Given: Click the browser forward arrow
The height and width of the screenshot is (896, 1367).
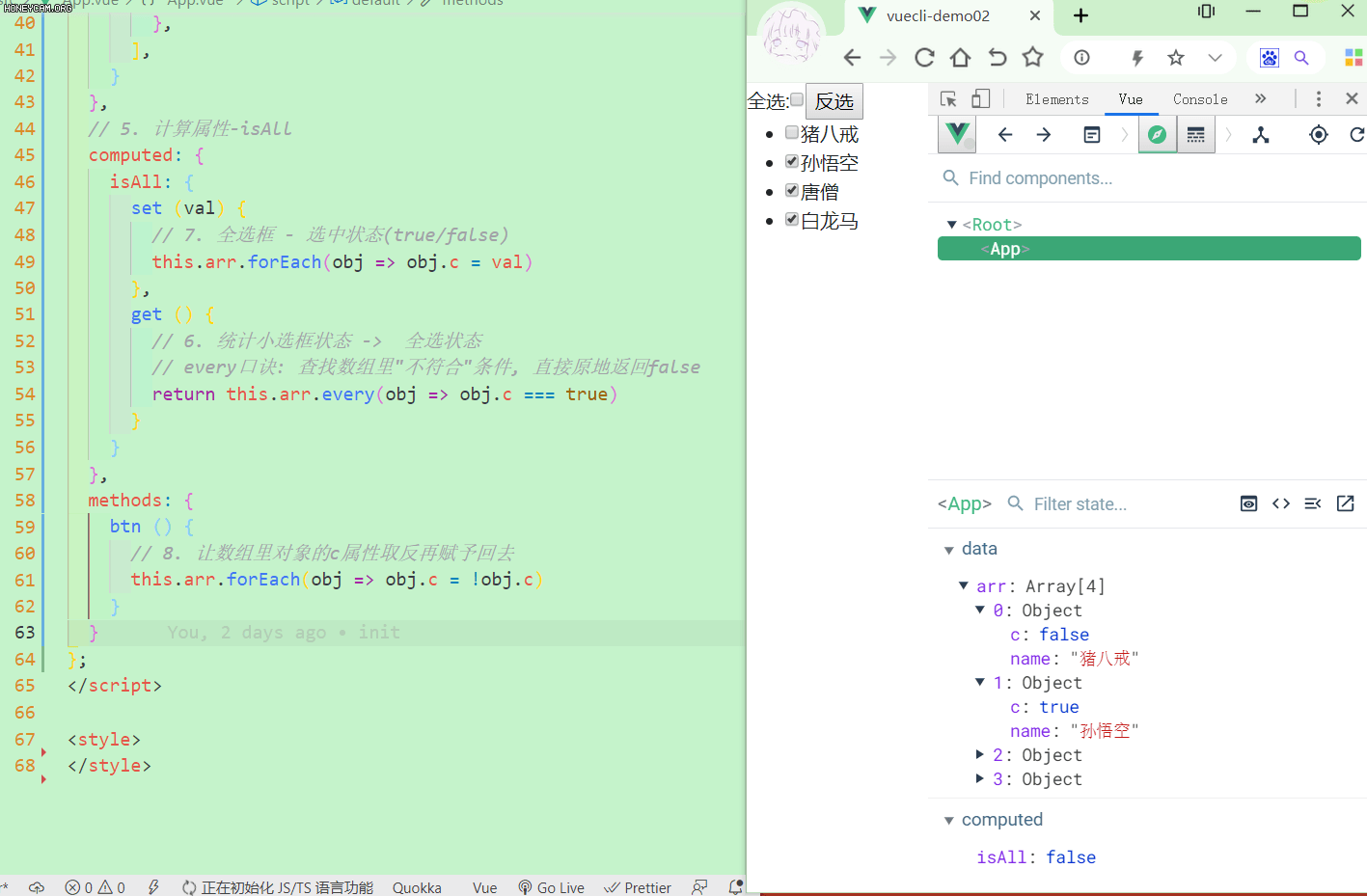Looking at the screenshot, I should click(888, 58).
